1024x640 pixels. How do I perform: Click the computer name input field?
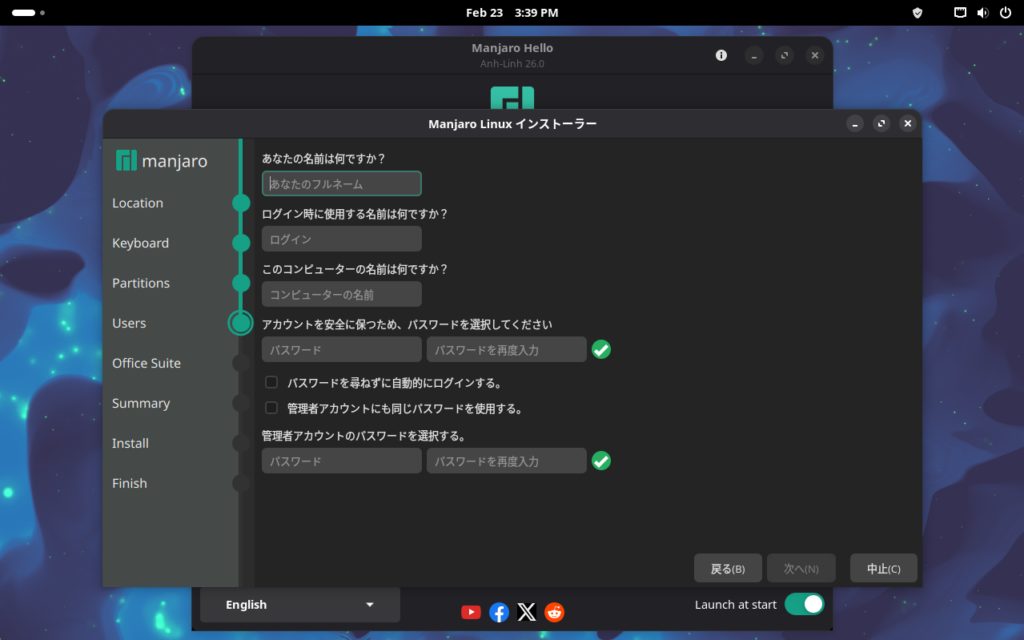pyautogui.click(x=342, y=294)
